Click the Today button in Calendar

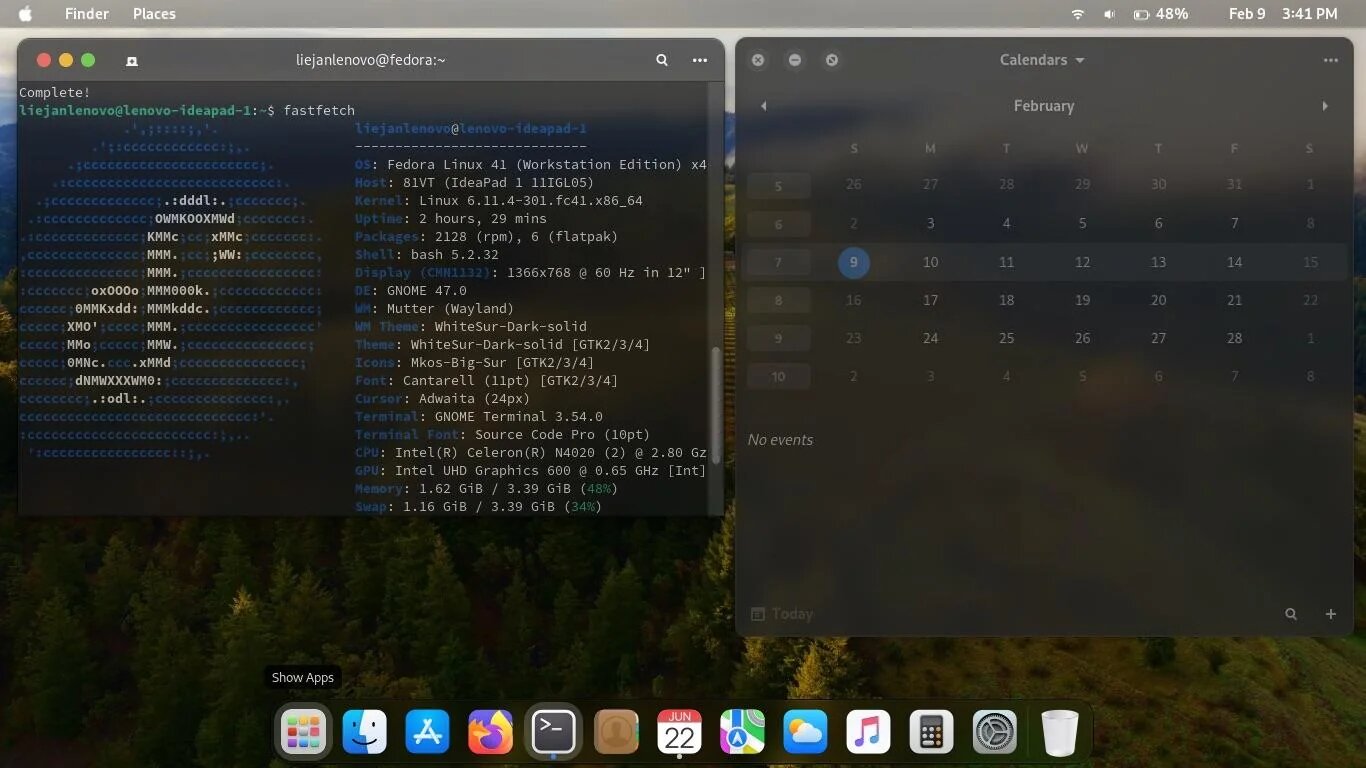pos(782,614)
